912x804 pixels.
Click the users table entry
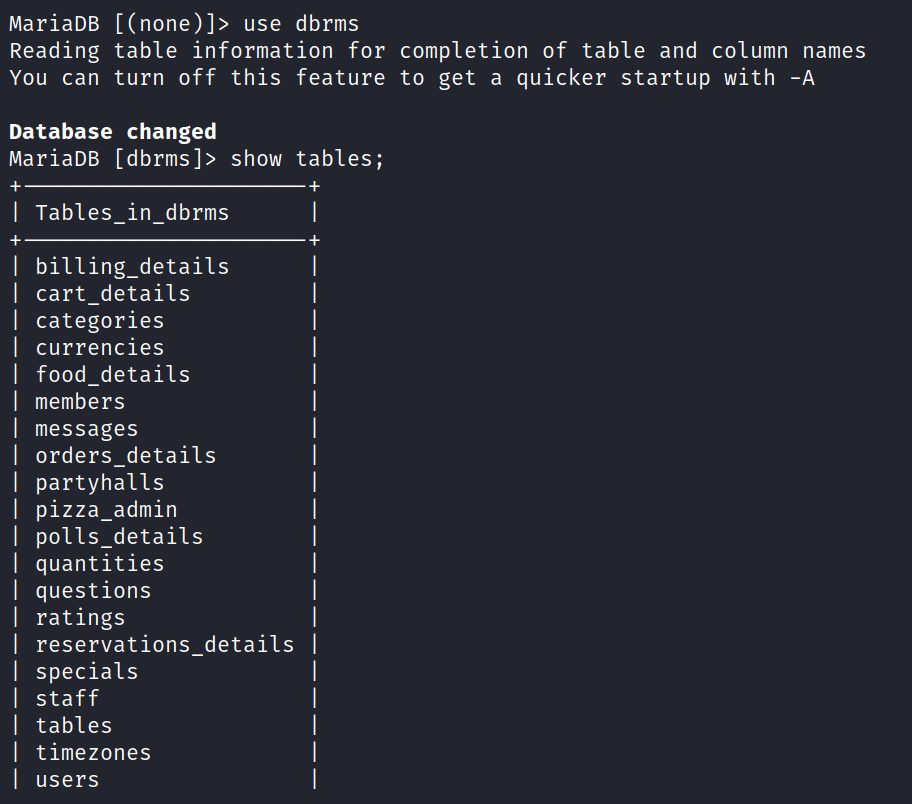(x=67, y=780)
